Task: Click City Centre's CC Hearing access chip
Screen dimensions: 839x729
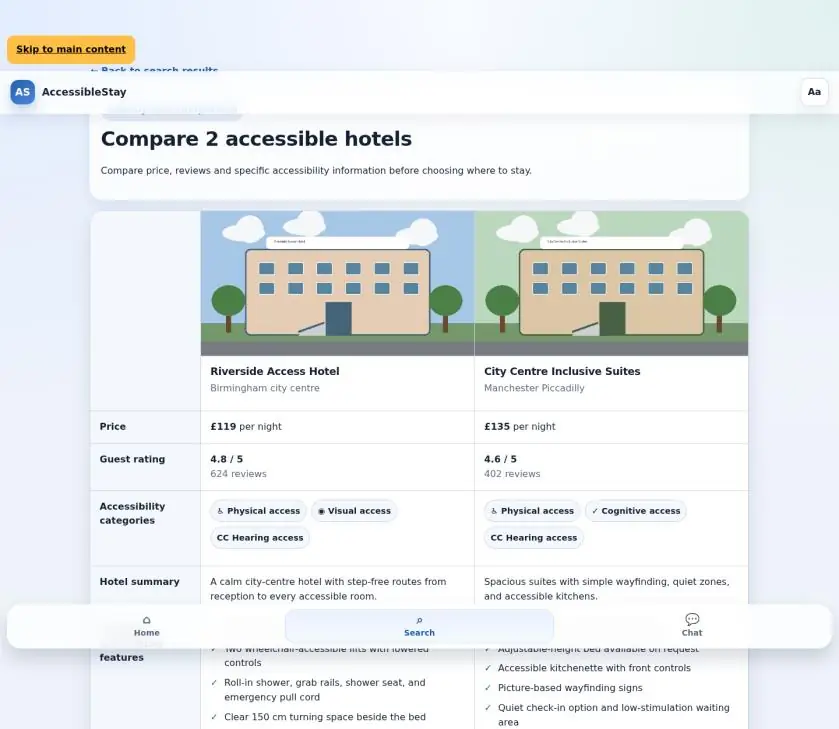Action: coord(534,538)
